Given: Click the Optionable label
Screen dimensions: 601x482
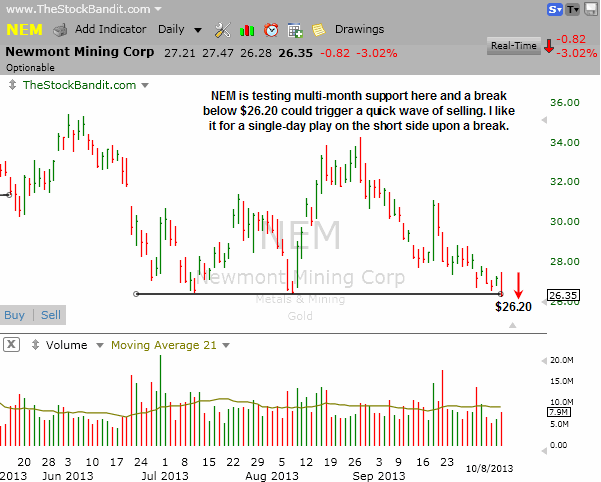Looking at the screenshot, I should point(30,68).
